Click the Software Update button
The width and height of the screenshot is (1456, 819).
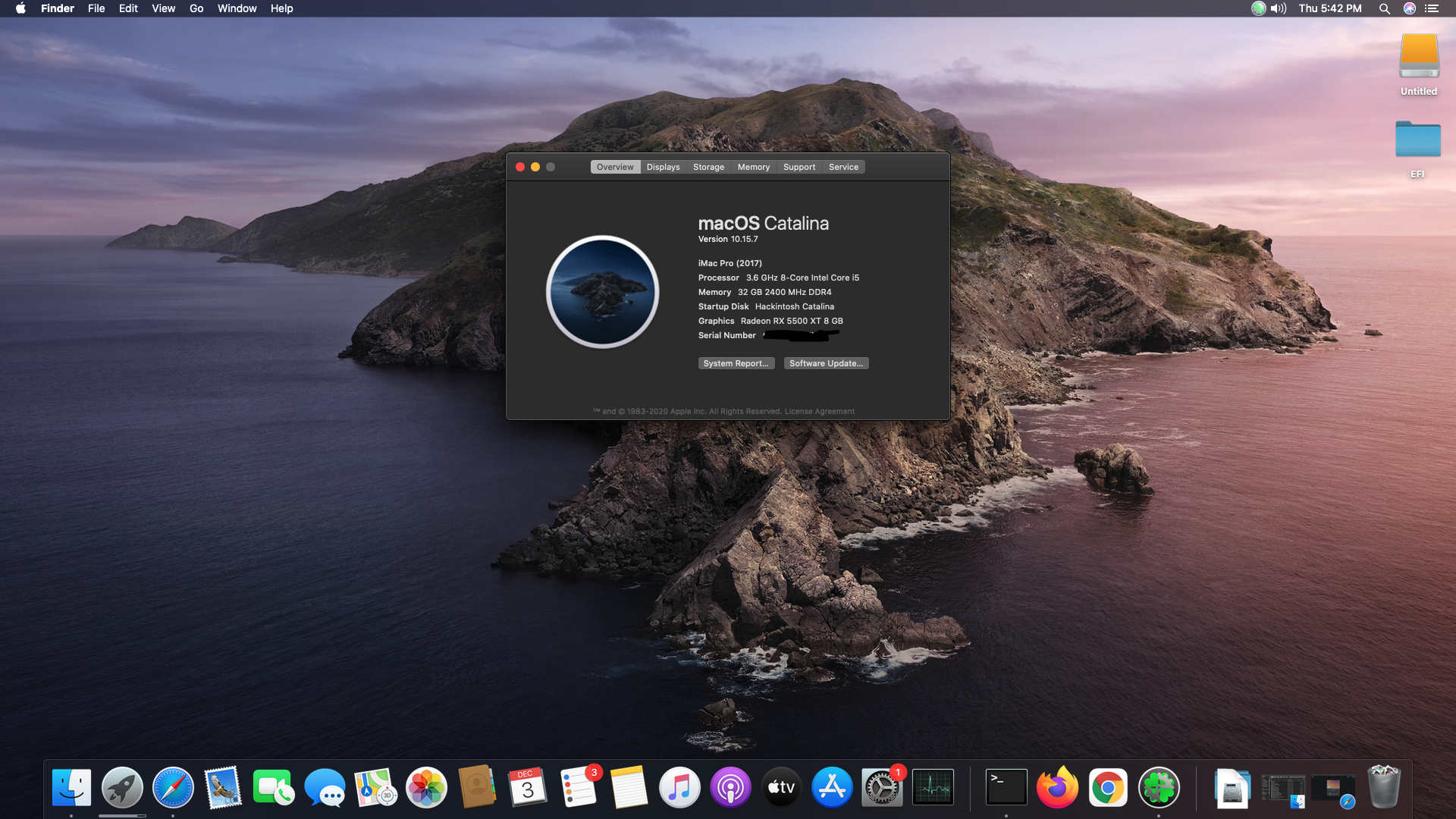pyautogui.click(x=826, y=363)
